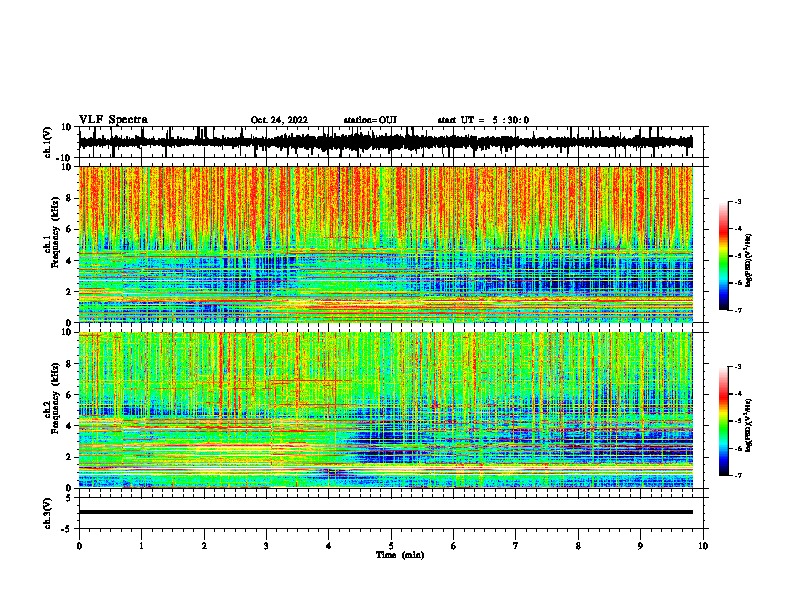Viewport: 792px width, 612px height.
Task: Click the ch.1 "Frequency (kHz)" axis label
Action: [x=55, y=233]
